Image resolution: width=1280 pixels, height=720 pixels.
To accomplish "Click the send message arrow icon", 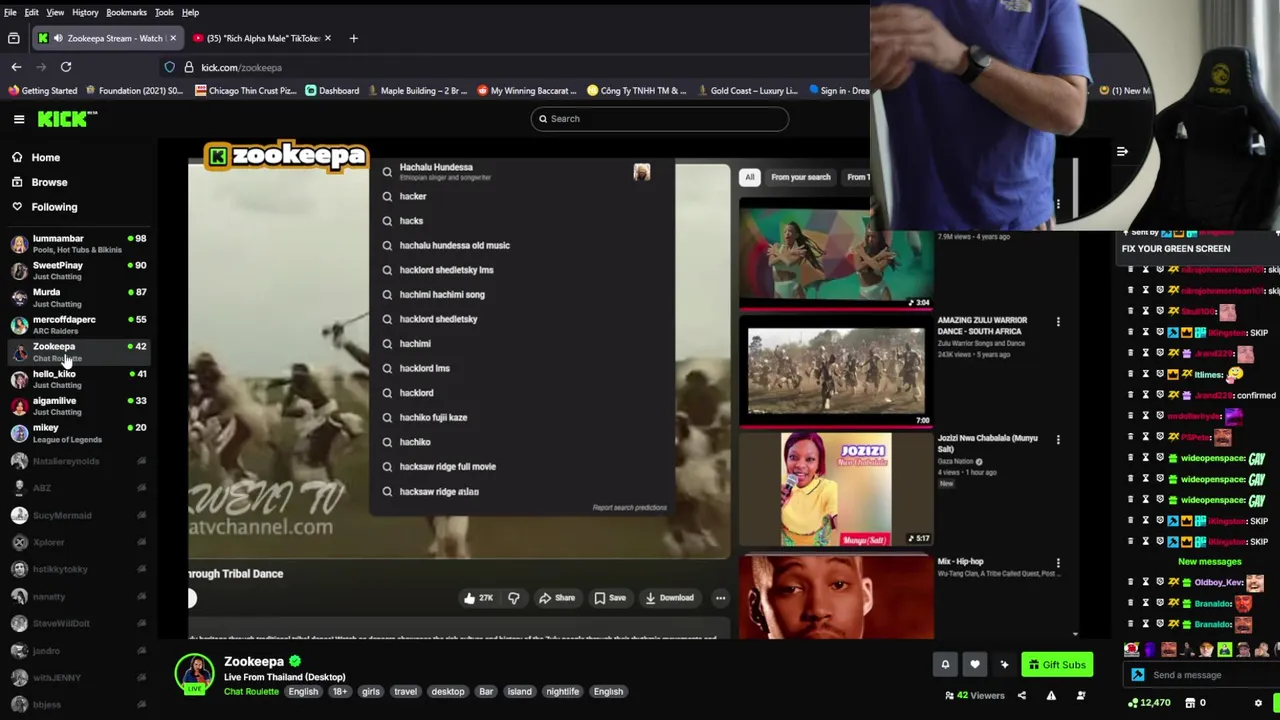I will pyautogui.click(x=1138, y=675).
